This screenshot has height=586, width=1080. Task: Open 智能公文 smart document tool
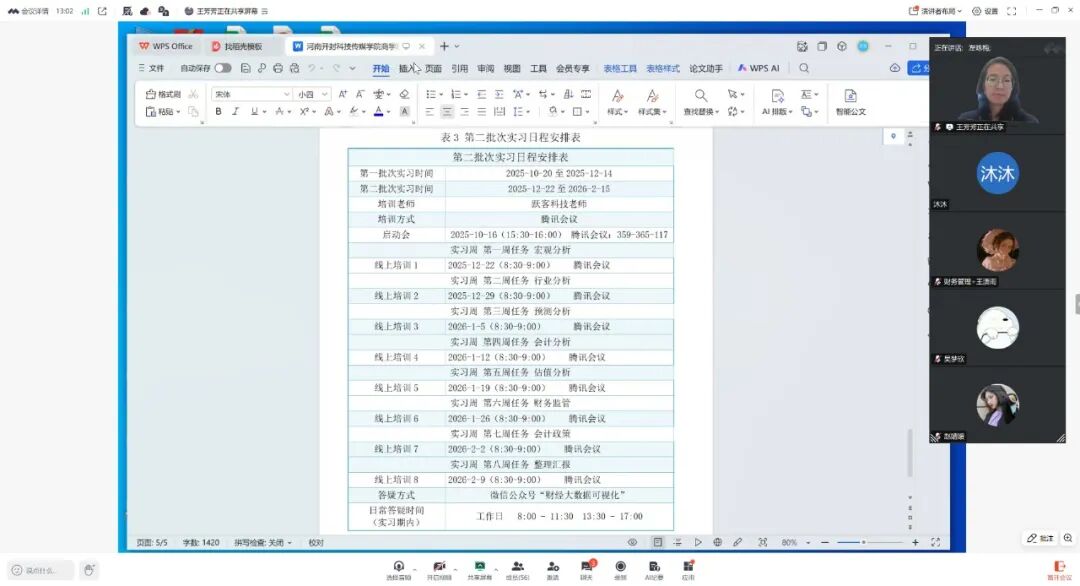pyautogui.click(x=850, y=103)
